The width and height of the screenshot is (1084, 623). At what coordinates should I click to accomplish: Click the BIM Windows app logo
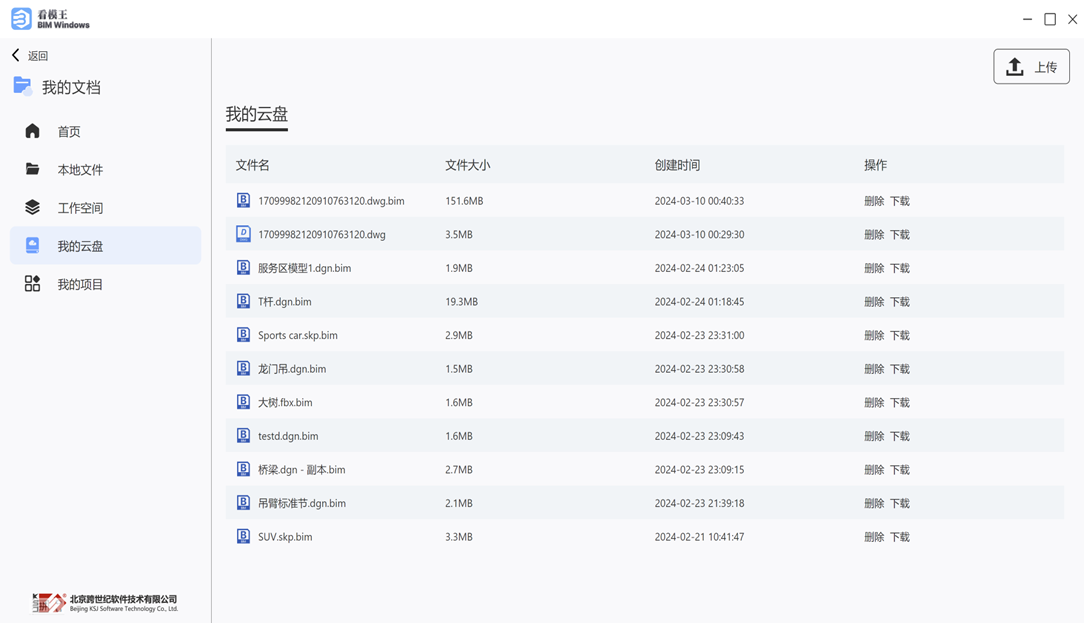coord(21,19)
